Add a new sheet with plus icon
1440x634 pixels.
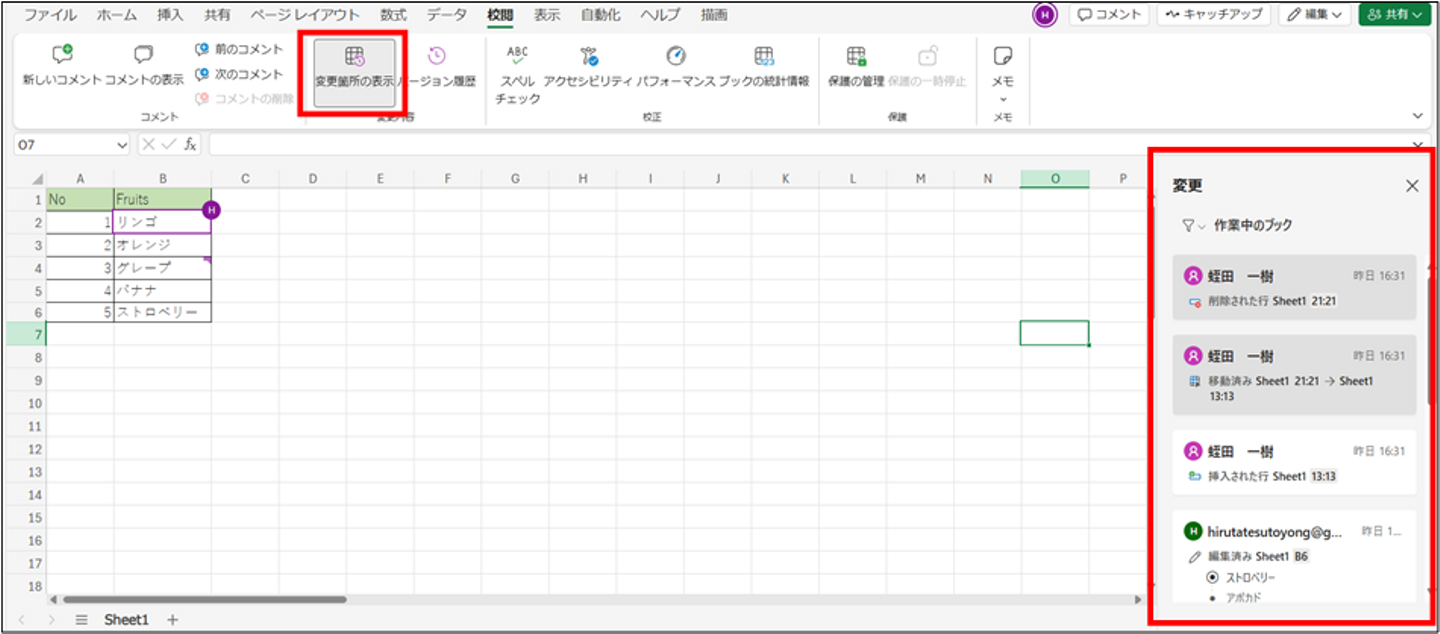[172, 620]
